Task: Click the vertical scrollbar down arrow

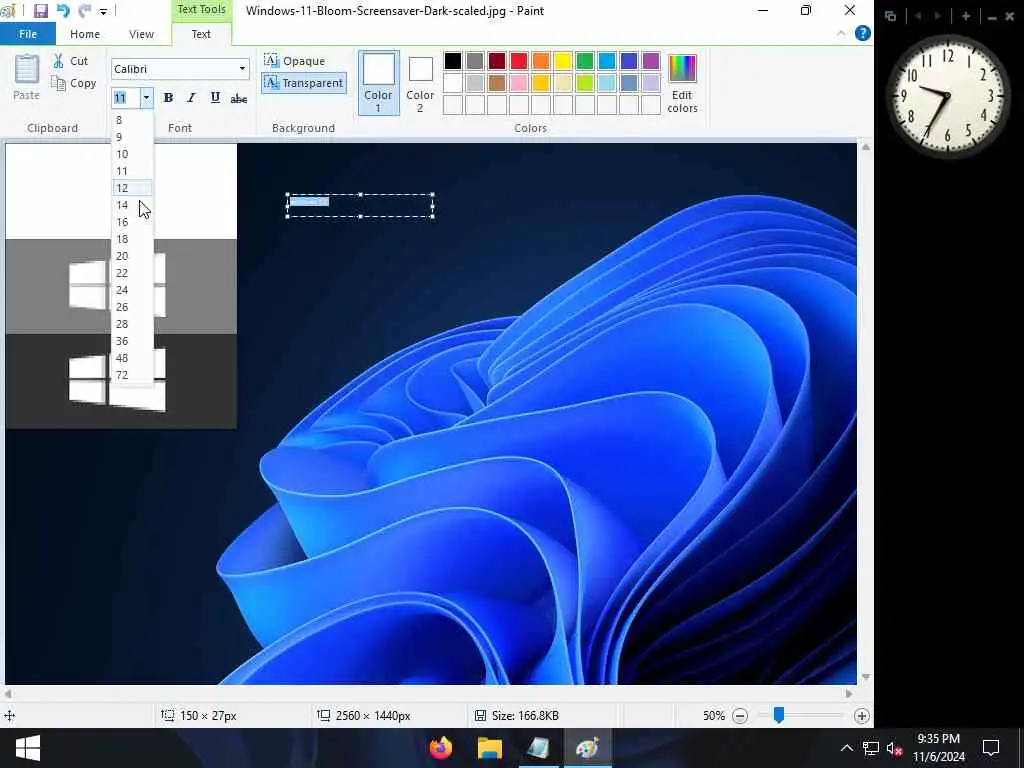Action: click(x=865, y=677)
